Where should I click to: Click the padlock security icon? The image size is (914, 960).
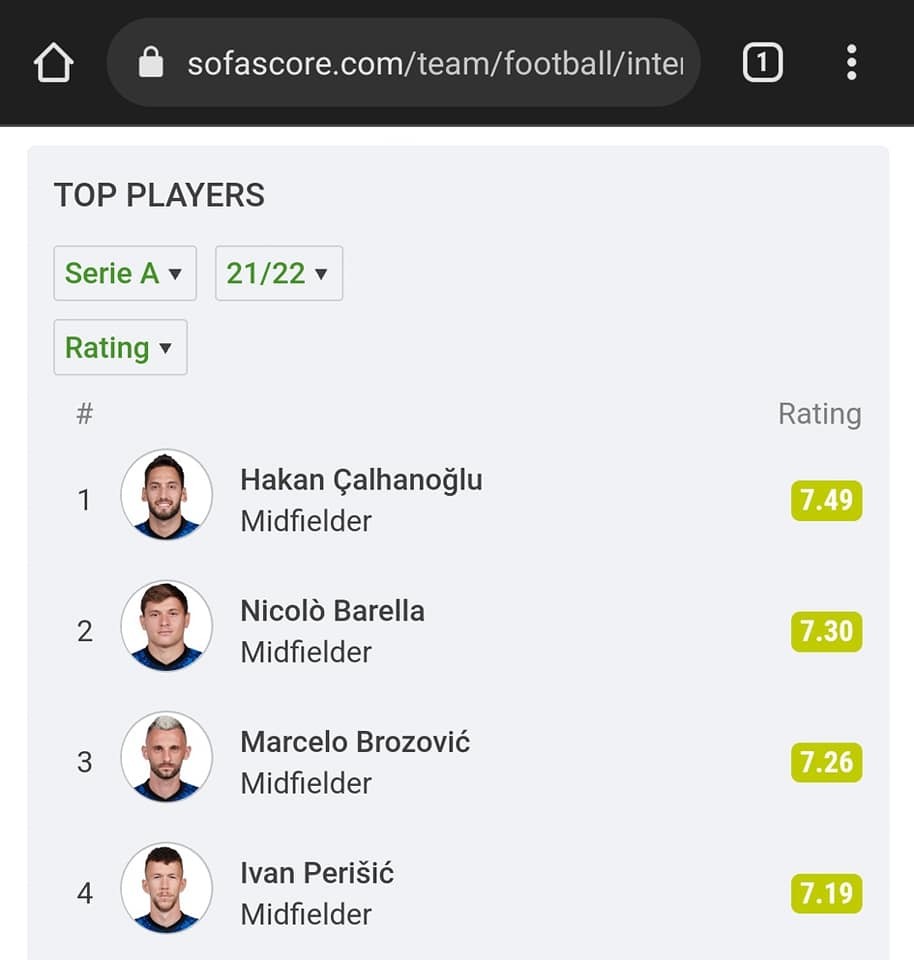click(150, 64)
